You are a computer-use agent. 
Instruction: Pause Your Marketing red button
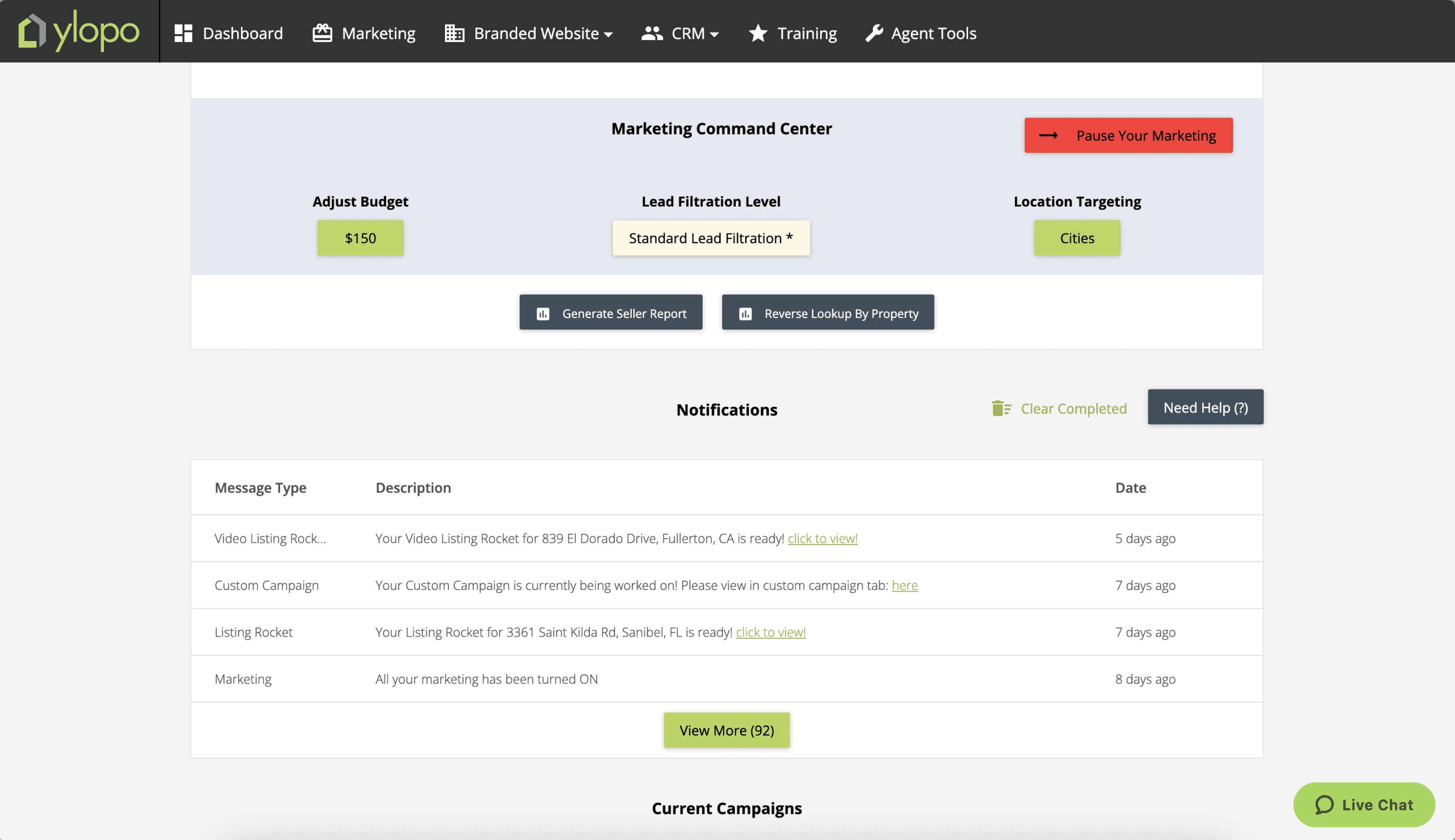tap(1128, 136)
